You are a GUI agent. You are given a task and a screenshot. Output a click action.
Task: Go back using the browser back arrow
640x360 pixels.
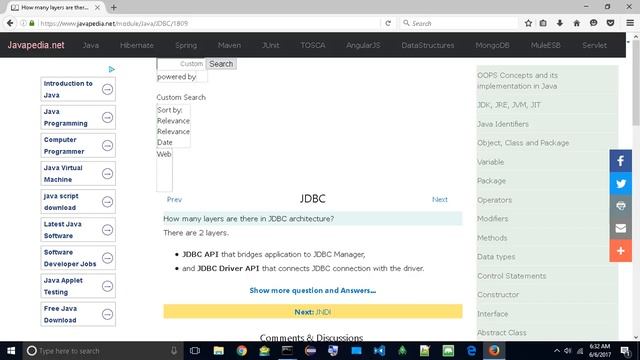[10, 23]
